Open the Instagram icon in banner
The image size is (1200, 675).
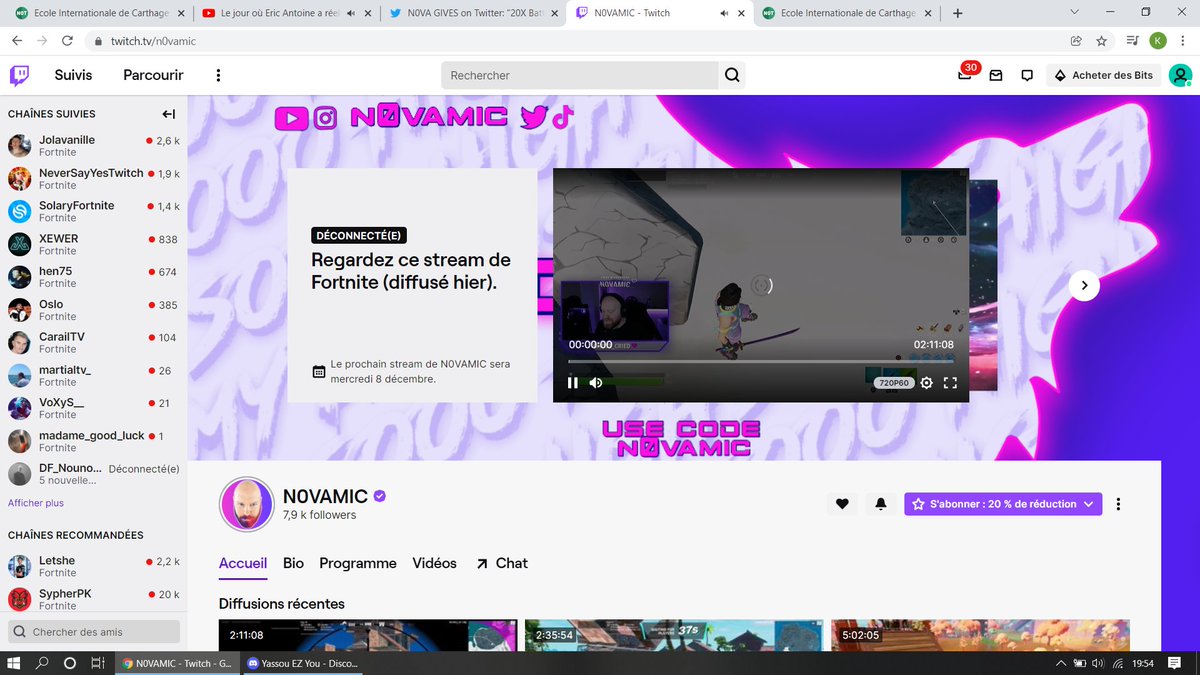pyautogui.click(x=325, y=119)
